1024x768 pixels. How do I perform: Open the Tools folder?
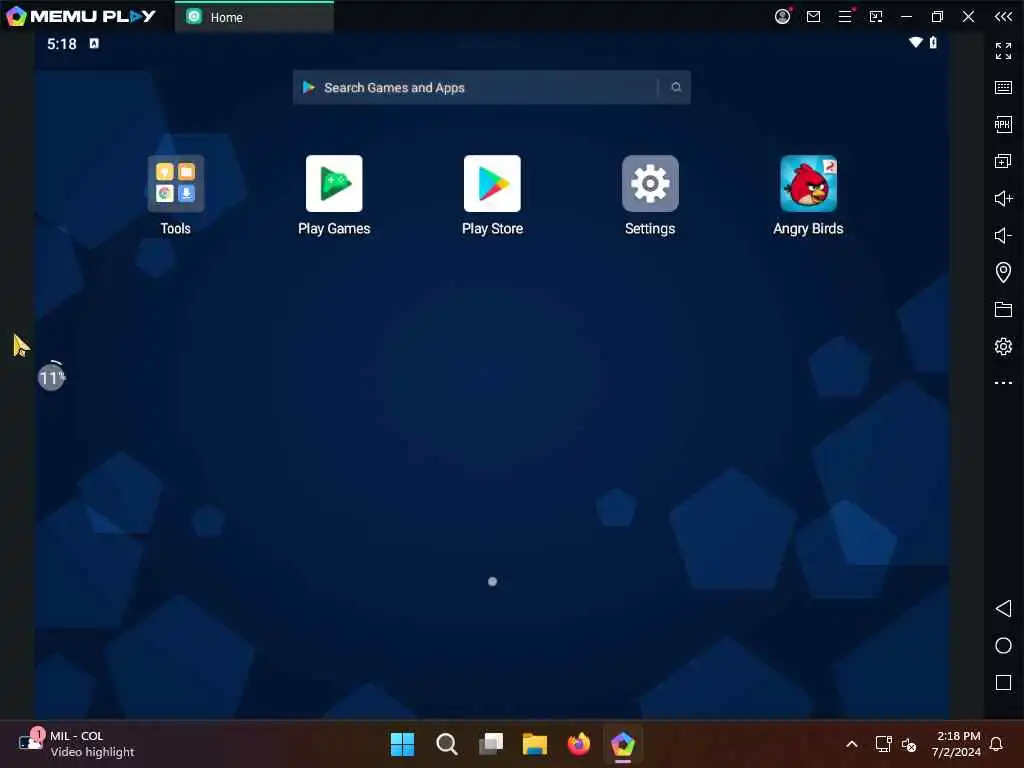[x=176, y=184]
